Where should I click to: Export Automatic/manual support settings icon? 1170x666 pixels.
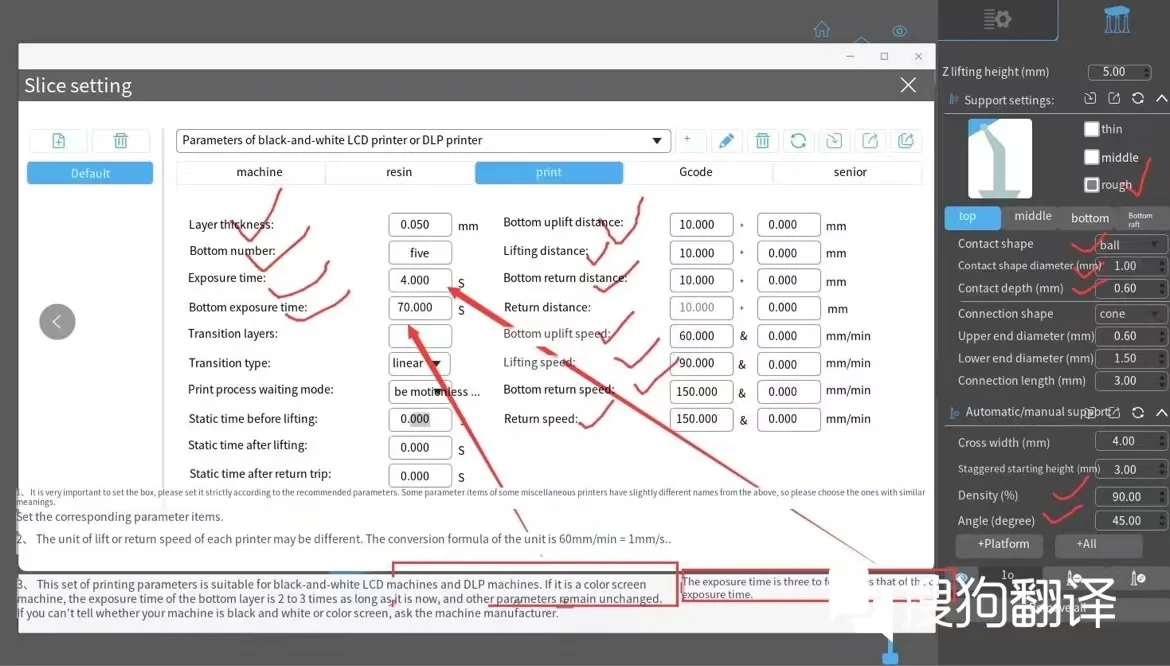[x=1115, y=412]
